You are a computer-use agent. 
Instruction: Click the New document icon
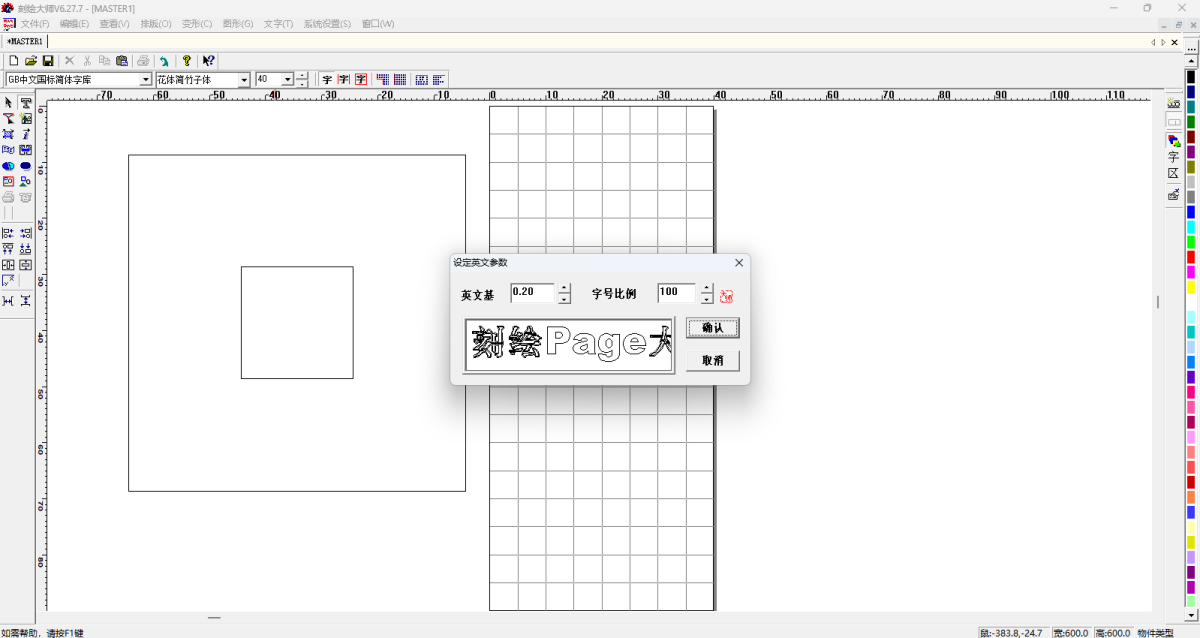click(x=13, y=61)
